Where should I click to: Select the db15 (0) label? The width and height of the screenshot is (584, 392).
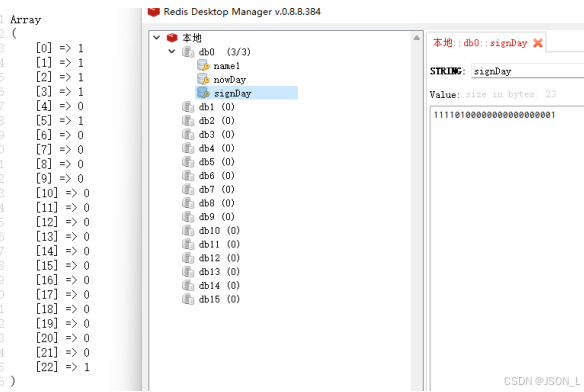point(219,299)
